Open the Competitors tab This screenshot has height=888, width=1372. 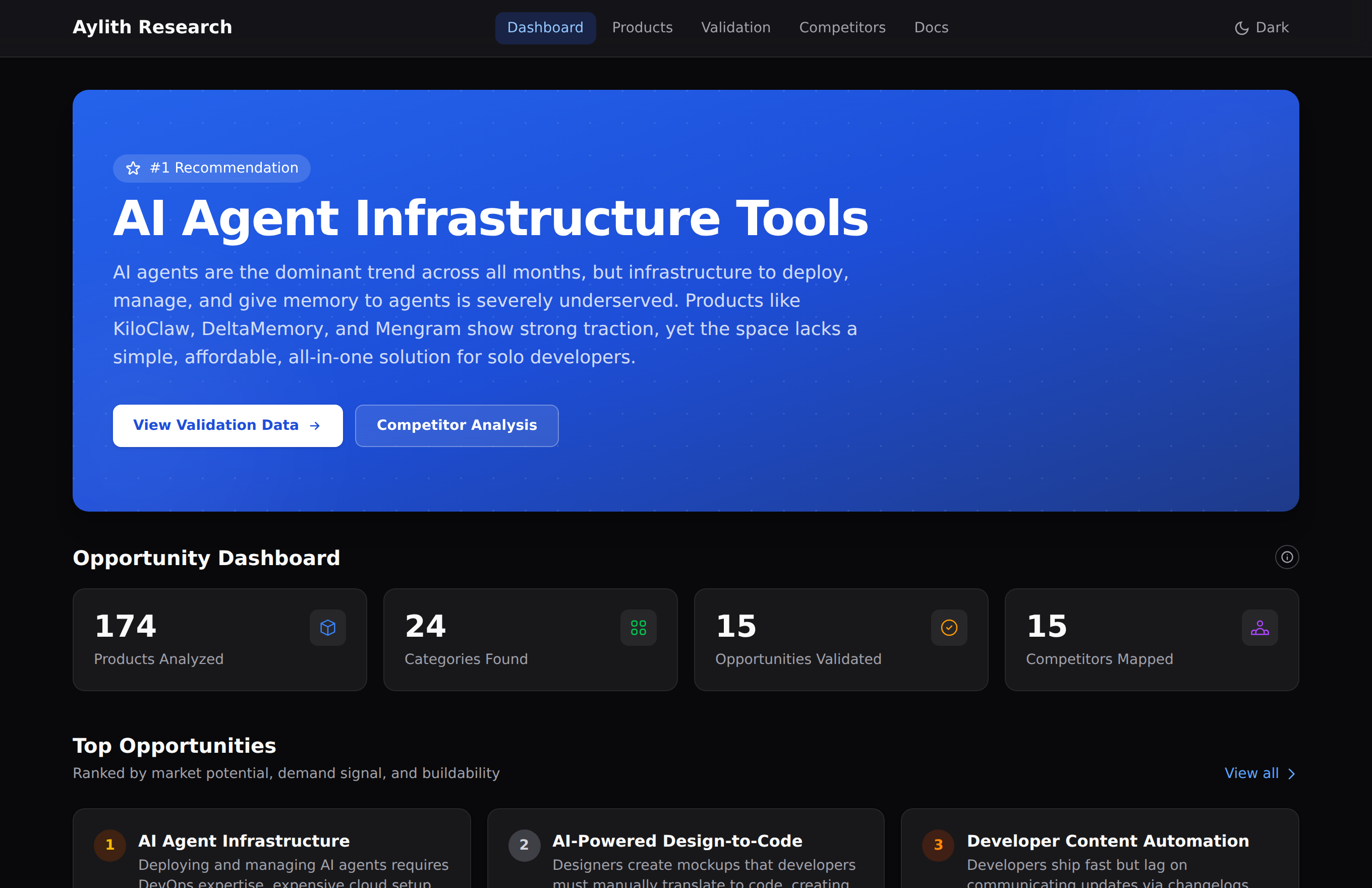(x=842, y=28)
